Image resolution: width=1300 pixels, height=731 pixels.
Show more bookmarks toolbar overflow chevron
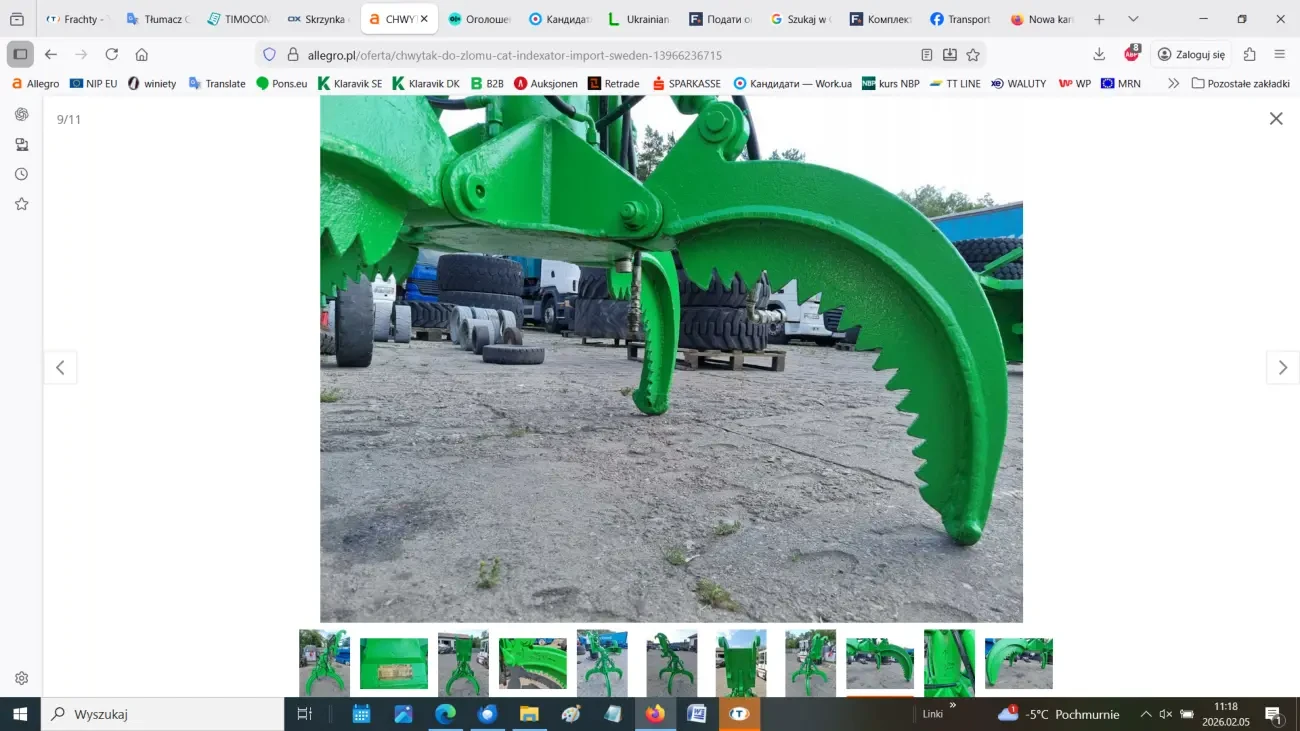tap(1173, 84)
